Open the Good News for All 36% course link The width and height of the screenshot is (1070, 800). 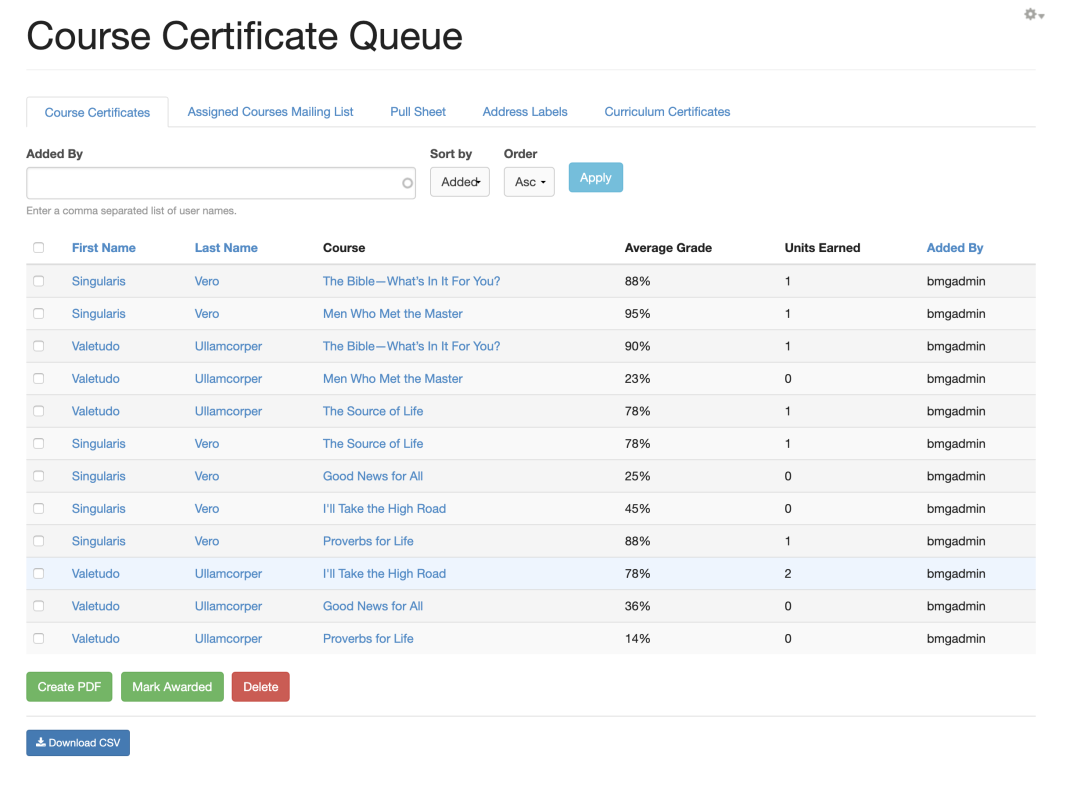point(372,606)
